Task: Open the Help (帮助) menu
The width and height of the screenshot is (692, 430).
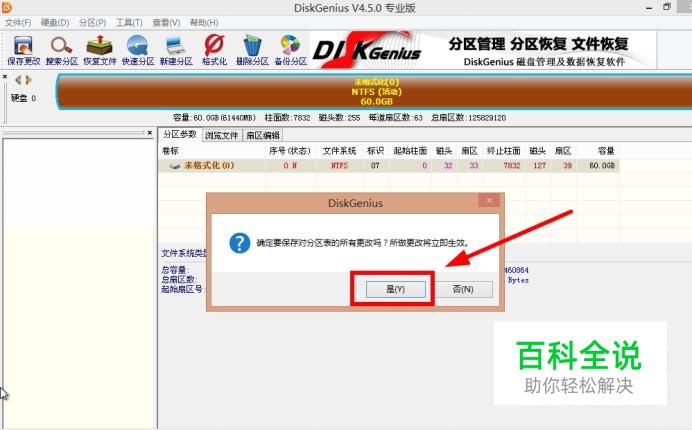Action: pyautogui.click(x=204, y=23)
